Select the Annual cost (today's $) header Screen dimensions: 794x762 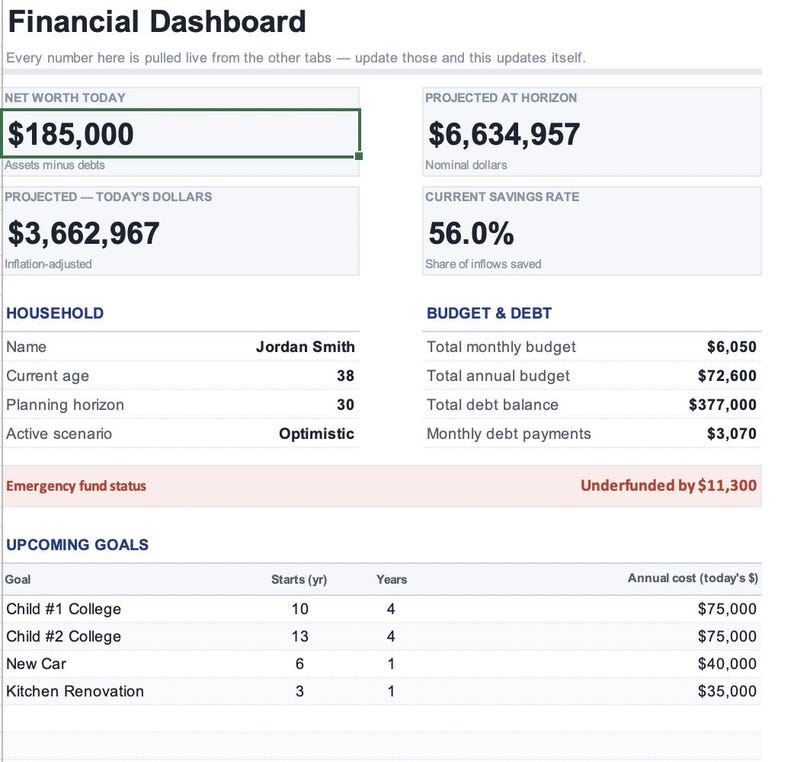click(x=693, y=578)
